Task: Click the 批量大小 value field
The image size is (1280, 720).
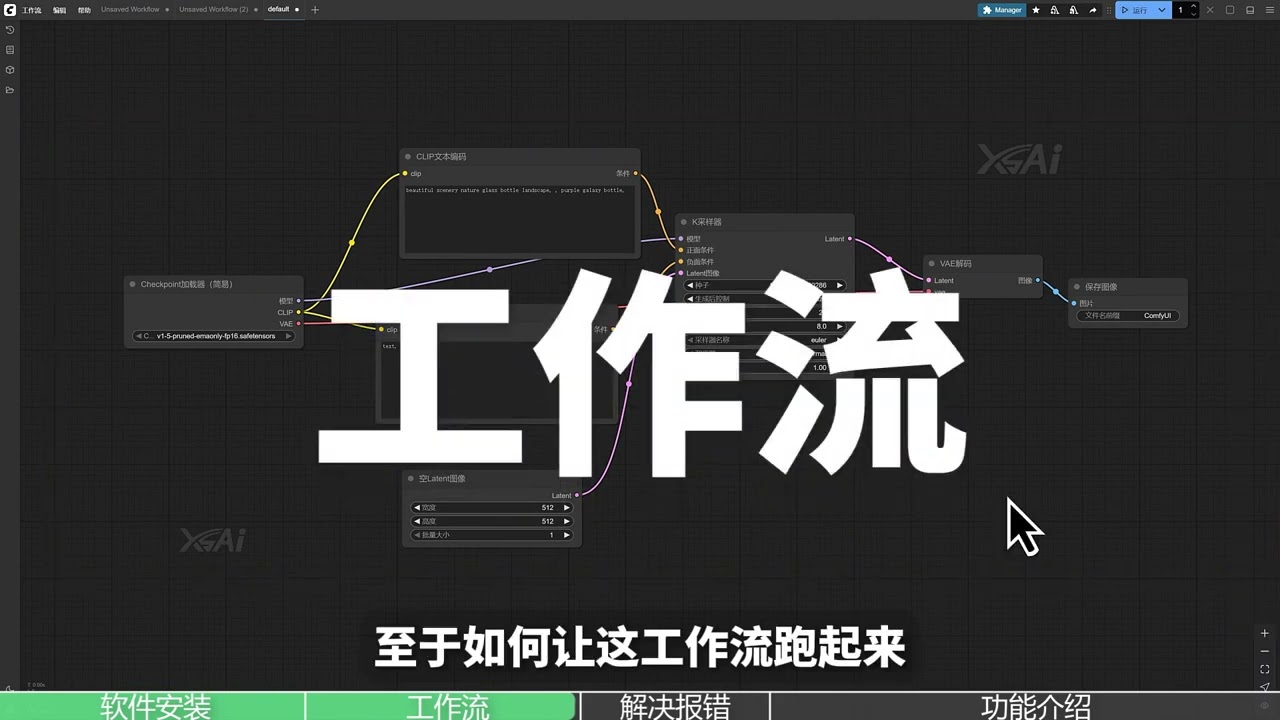Action: 492,535
